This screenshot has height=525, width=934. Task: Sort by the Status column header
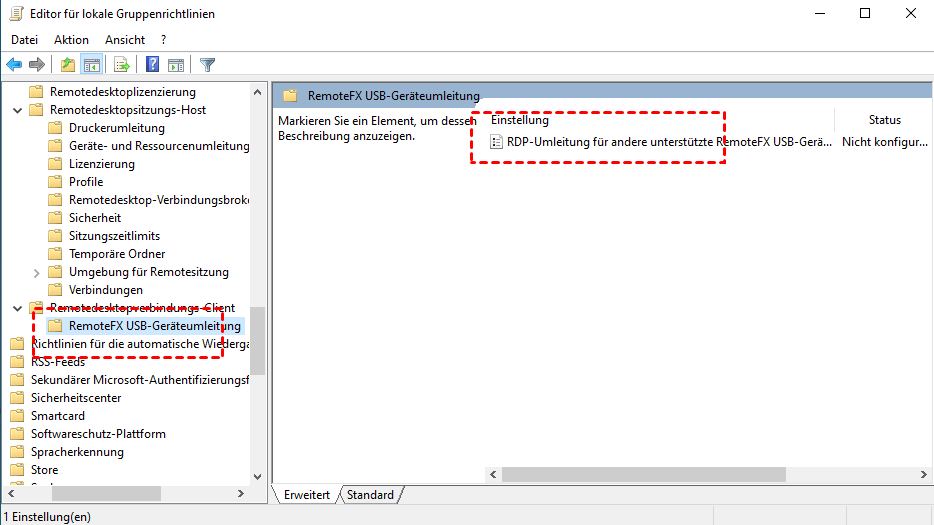885,120
